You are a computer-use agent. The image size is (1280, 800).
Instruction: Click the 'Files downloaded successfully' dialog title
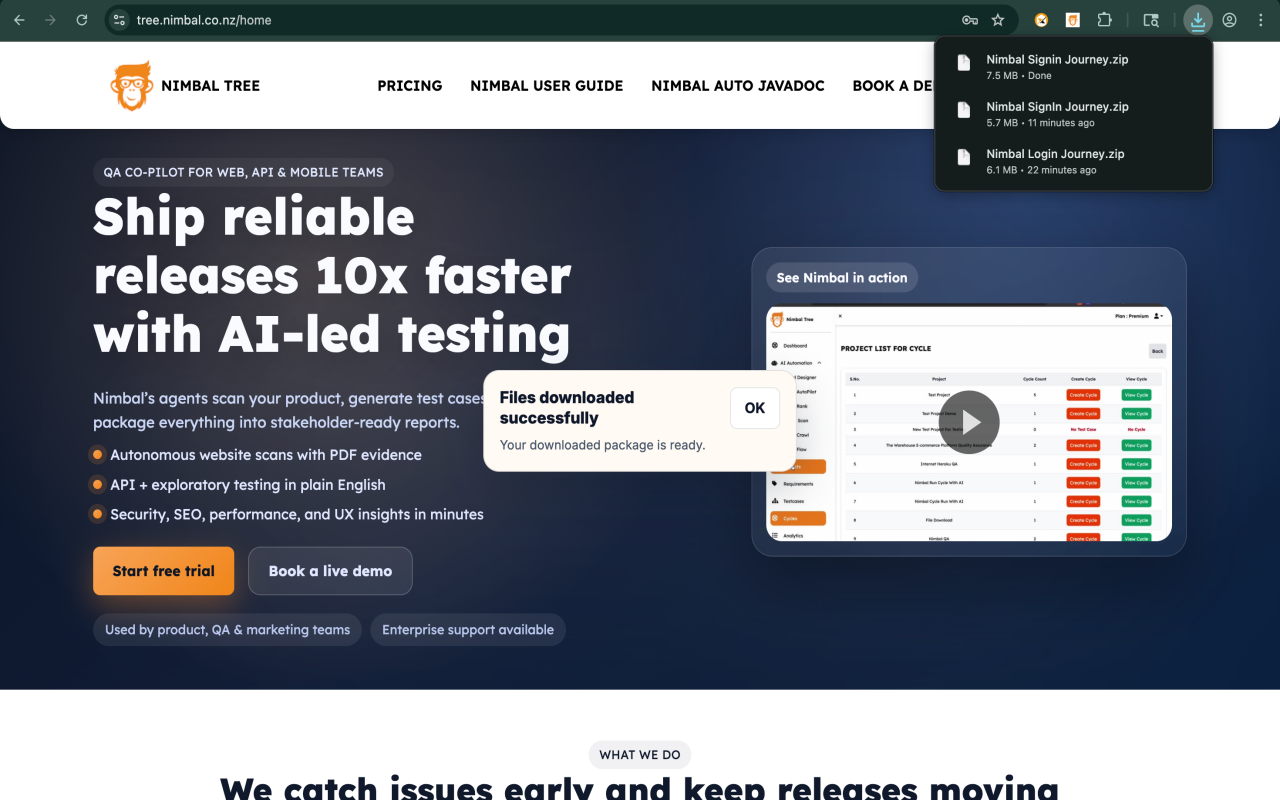pos(567,408)
